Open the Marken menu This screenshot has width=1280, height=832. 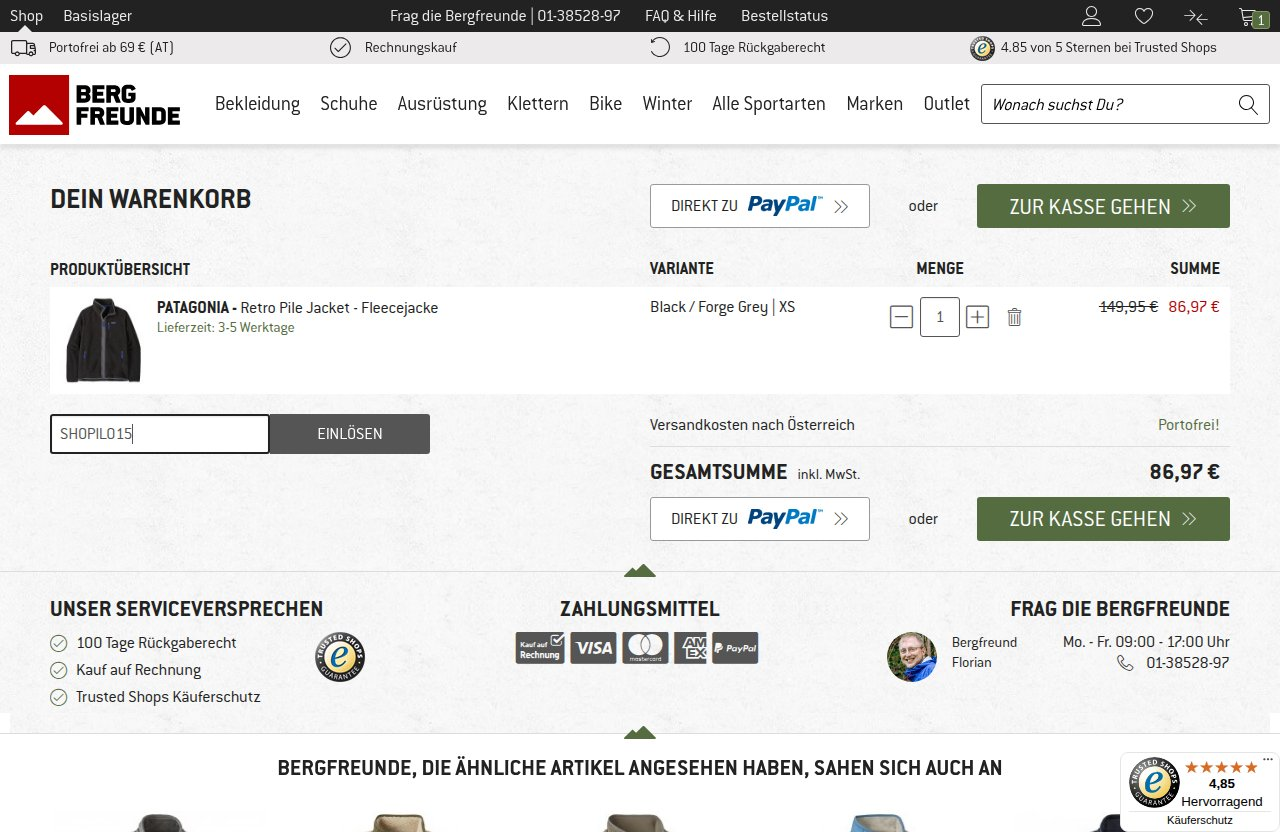point(875,104)
